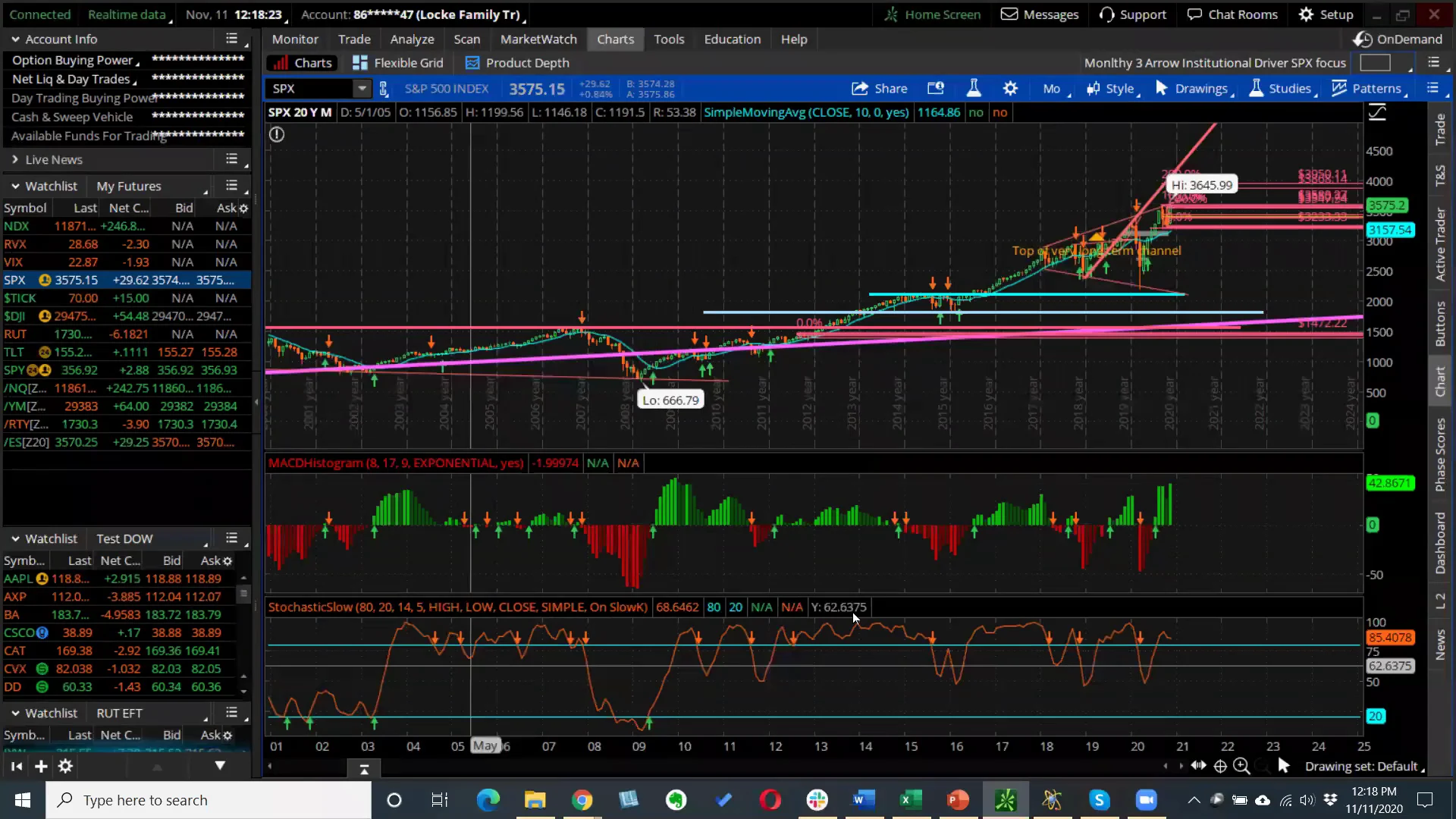The height and width of the screenshot is (819, 1456).
Task: Toggle the Phase Scores side panel
Action: [1440, 455]
